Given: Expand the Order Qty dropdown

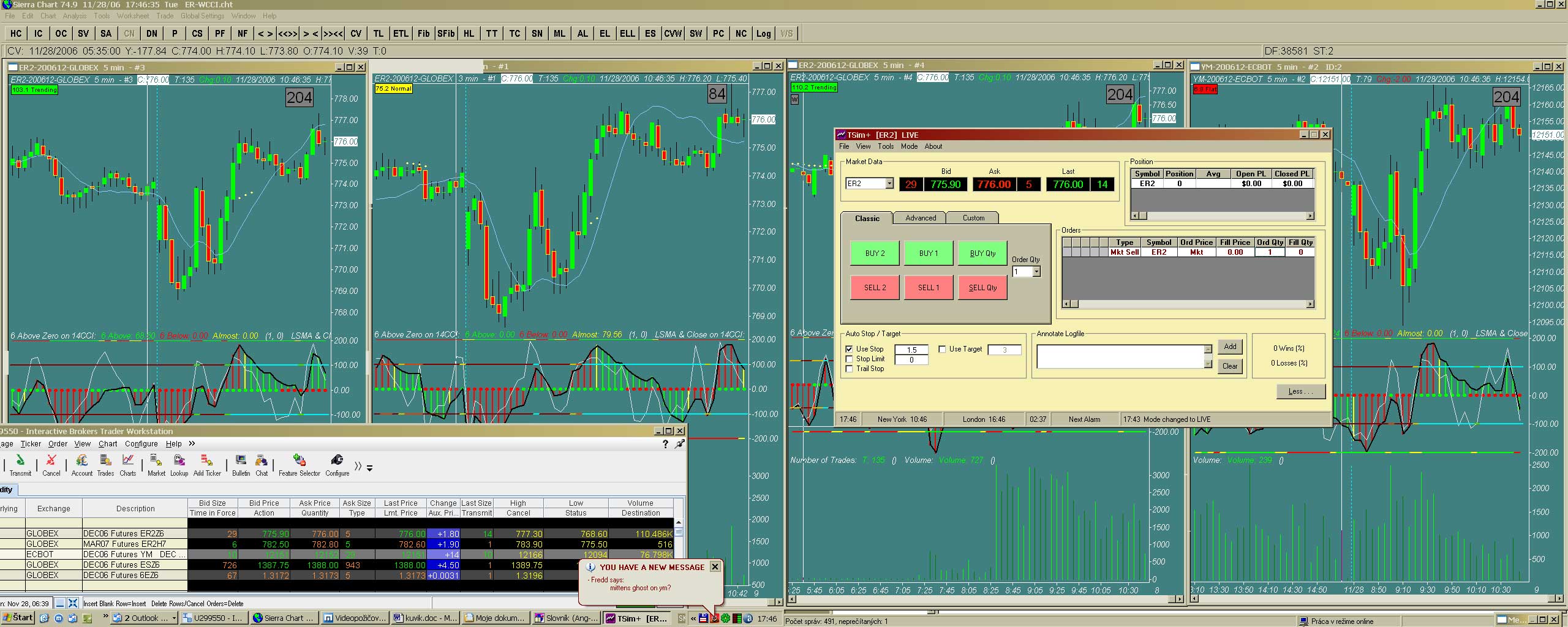Looking at the screenshot, I should click(x=1036, y=272).
